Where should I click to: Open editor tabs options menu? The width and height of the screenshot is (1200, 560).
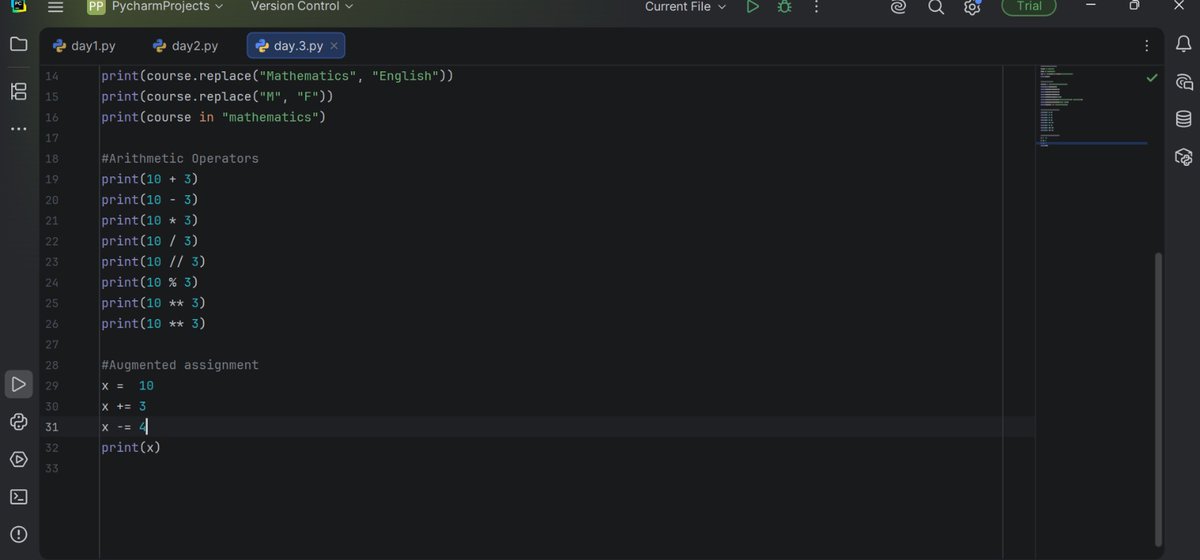(x=1147, y=45)
